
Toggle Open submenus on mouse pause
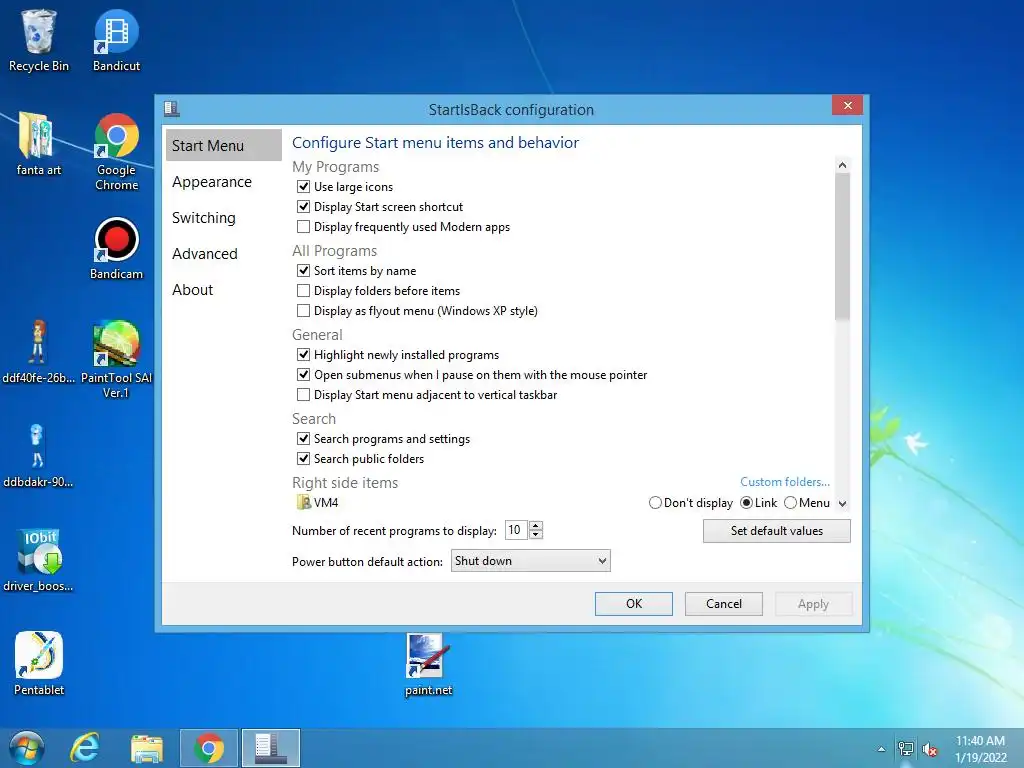coord(303,375)
